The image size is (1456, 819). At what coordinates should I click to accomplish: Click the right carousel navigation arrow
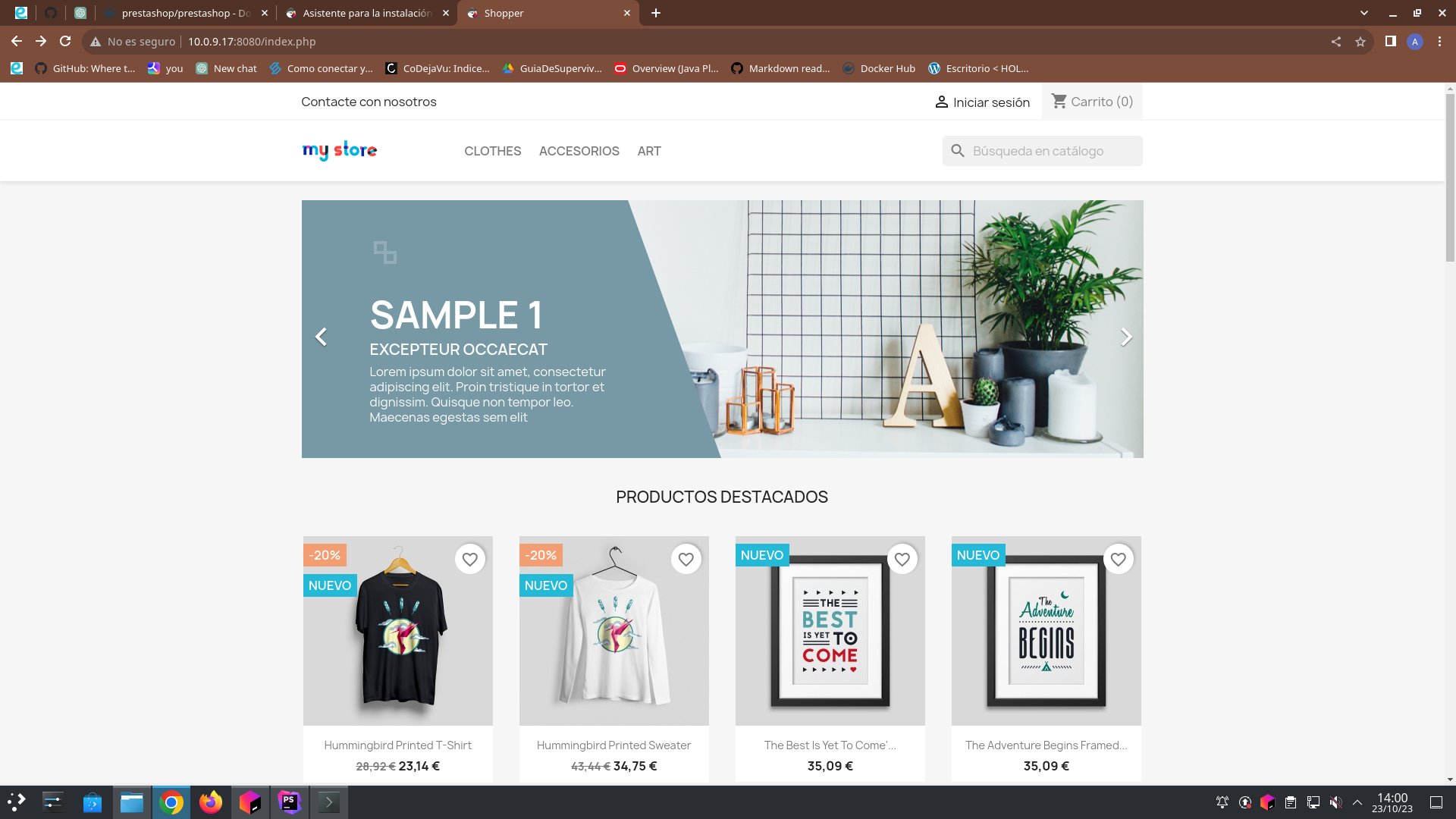pos(1126,336)
